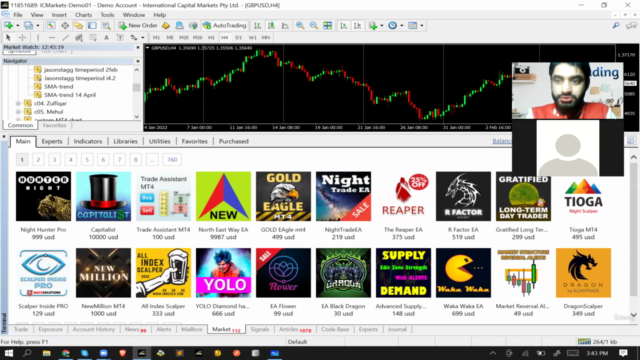The height and width of the screenshot is (360, 640).
Task: Open the GOLD EAgle mt4 product thumbnail
Action: click(283, 196)
